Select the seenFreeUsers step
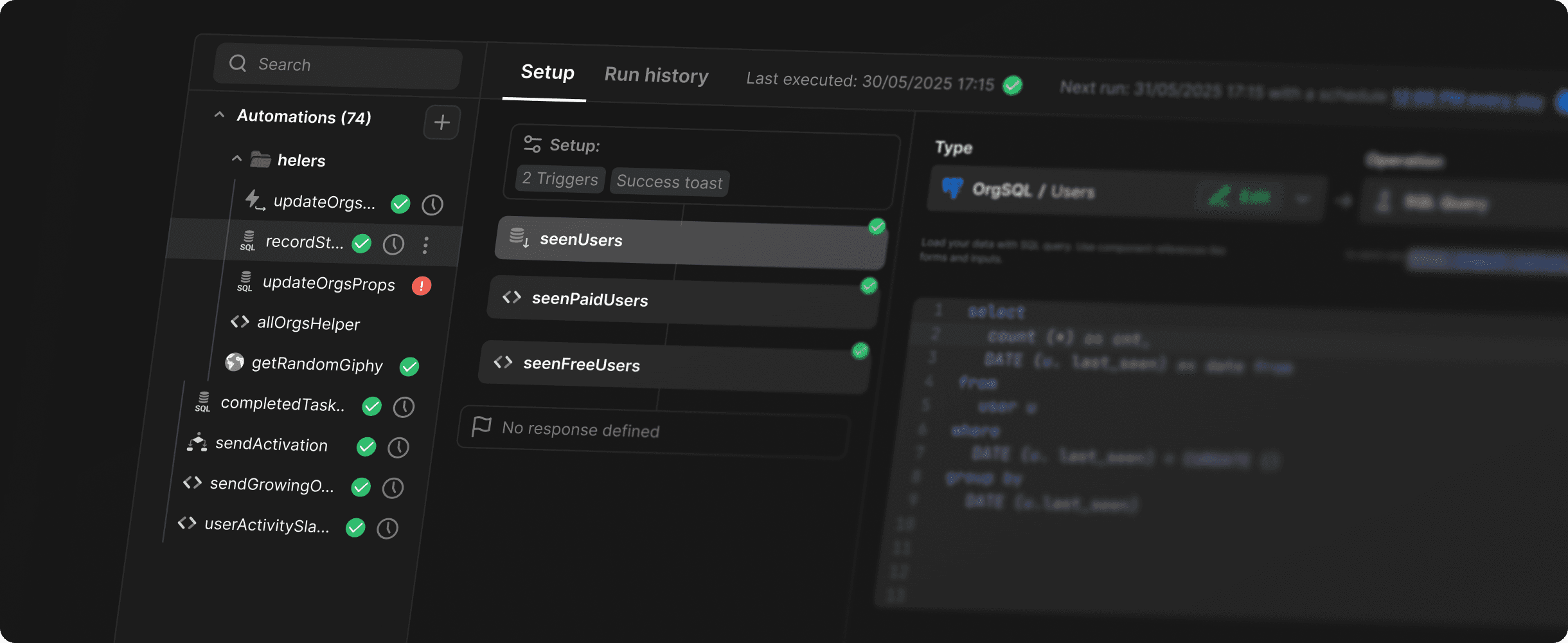Image resolution: width=1568 pixels, height=643 pixels. (x=675, y=367)
